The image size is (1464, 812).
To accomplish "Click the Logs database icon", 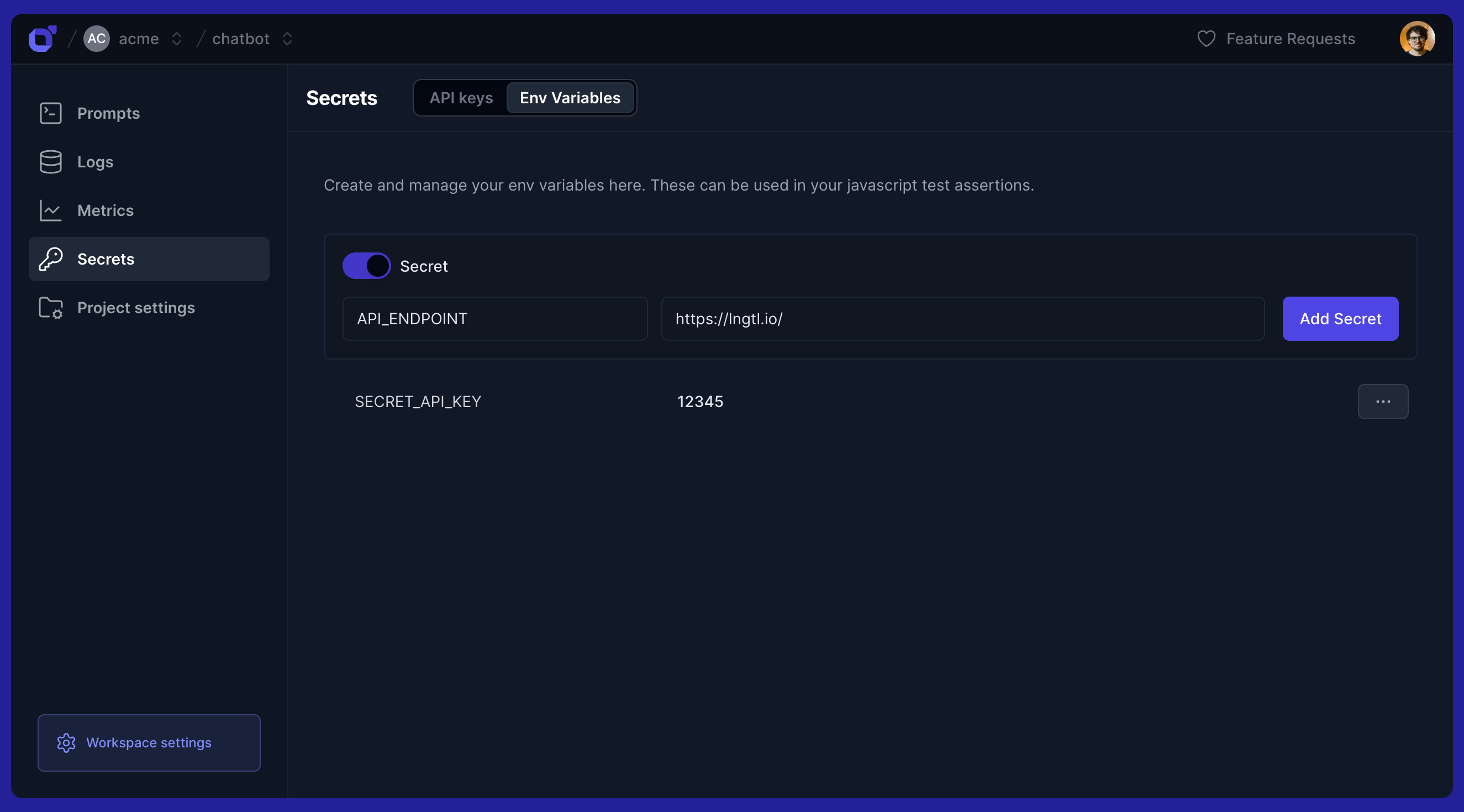I will [x=51, y=162].
